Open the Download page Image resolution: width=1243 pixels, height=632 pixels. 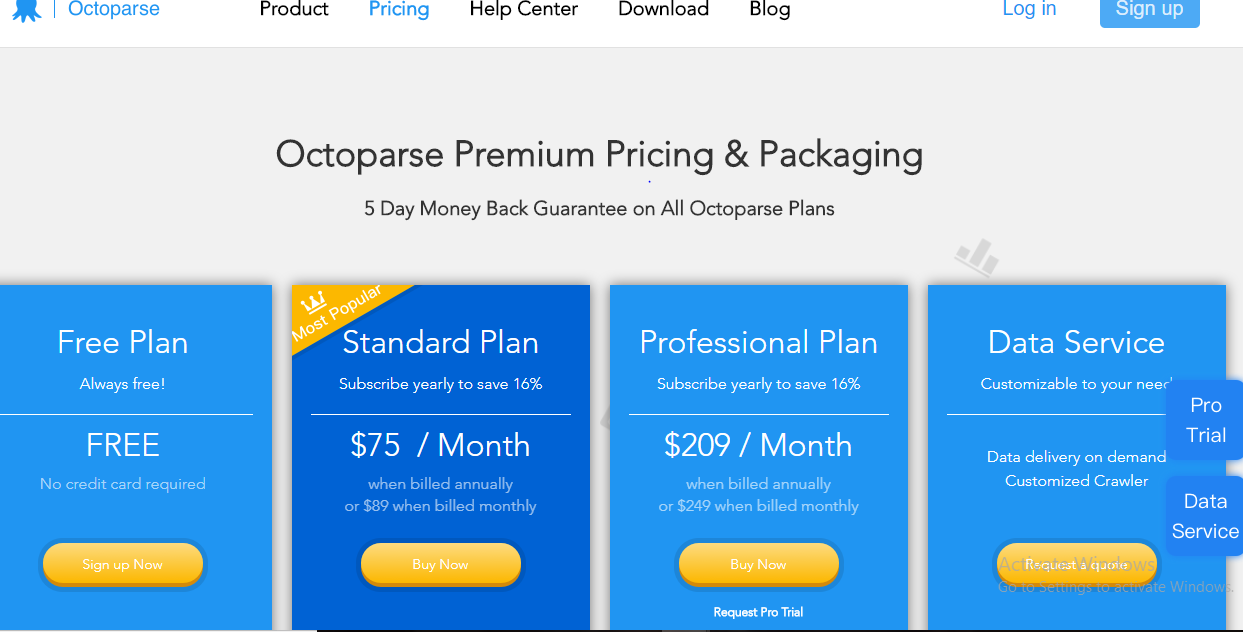(664, 9)
